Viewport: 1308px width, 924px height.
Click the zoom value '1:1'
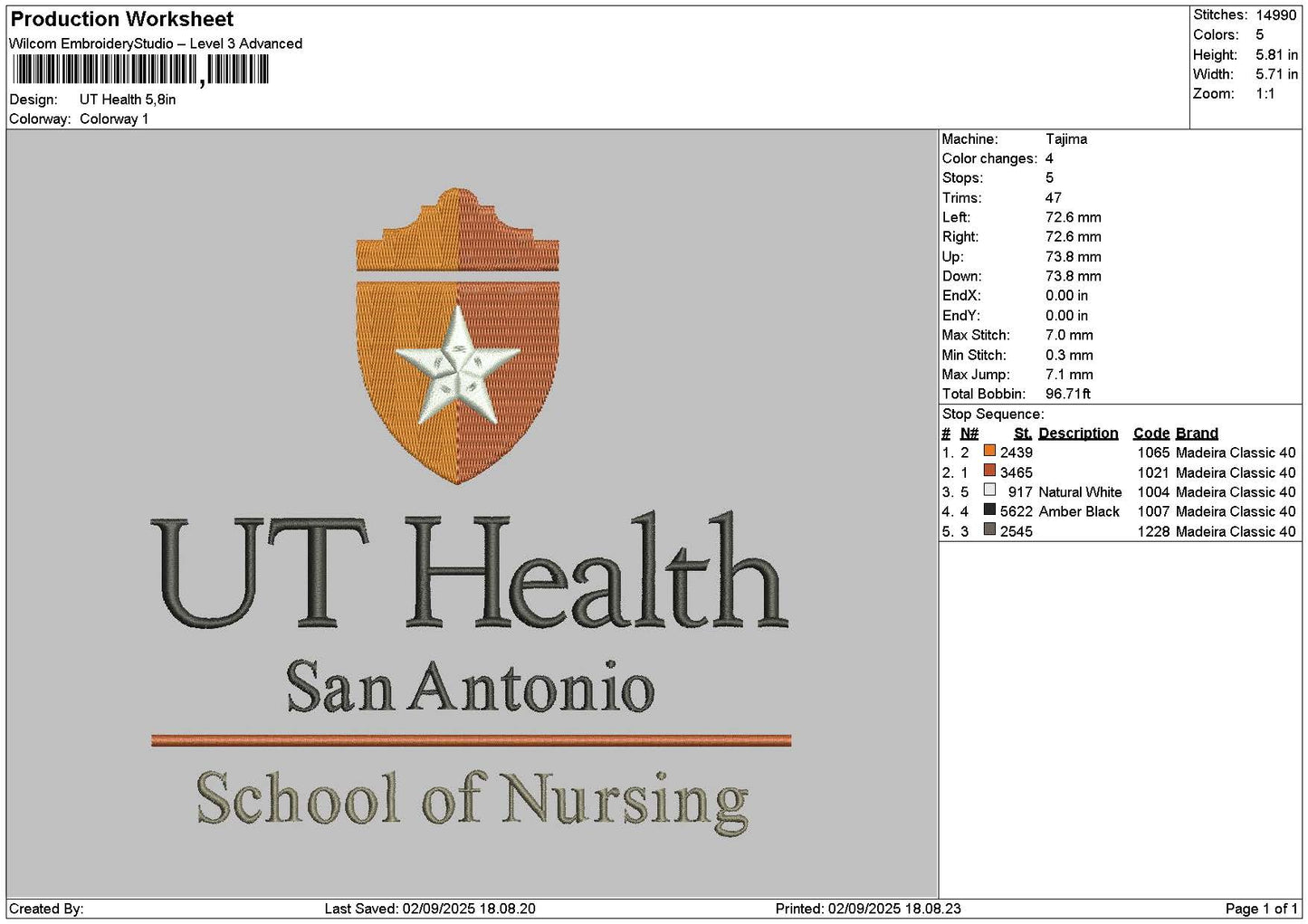point(1265,94)
